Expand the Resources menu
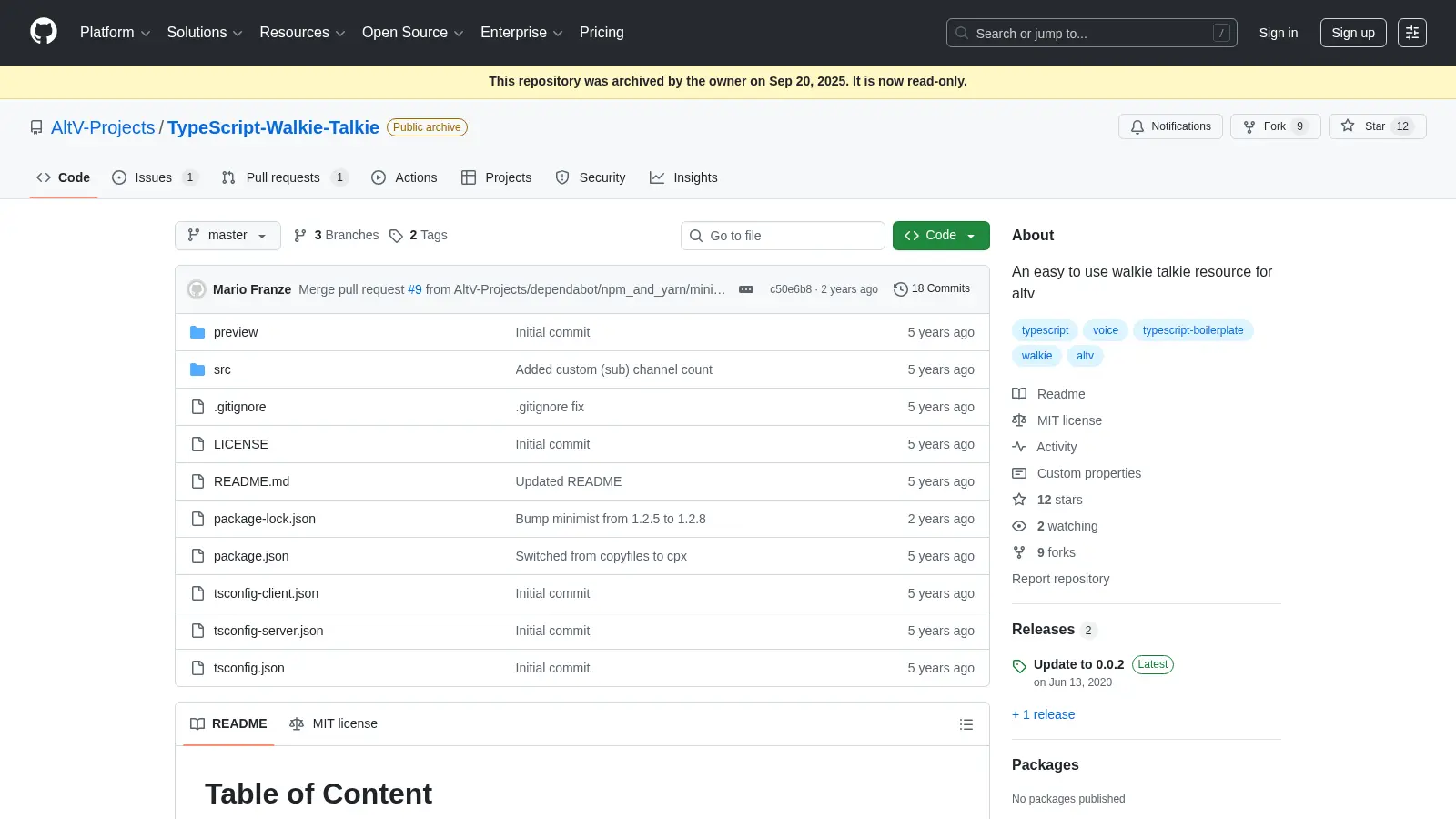1456x819 pixels. (302, 32)
